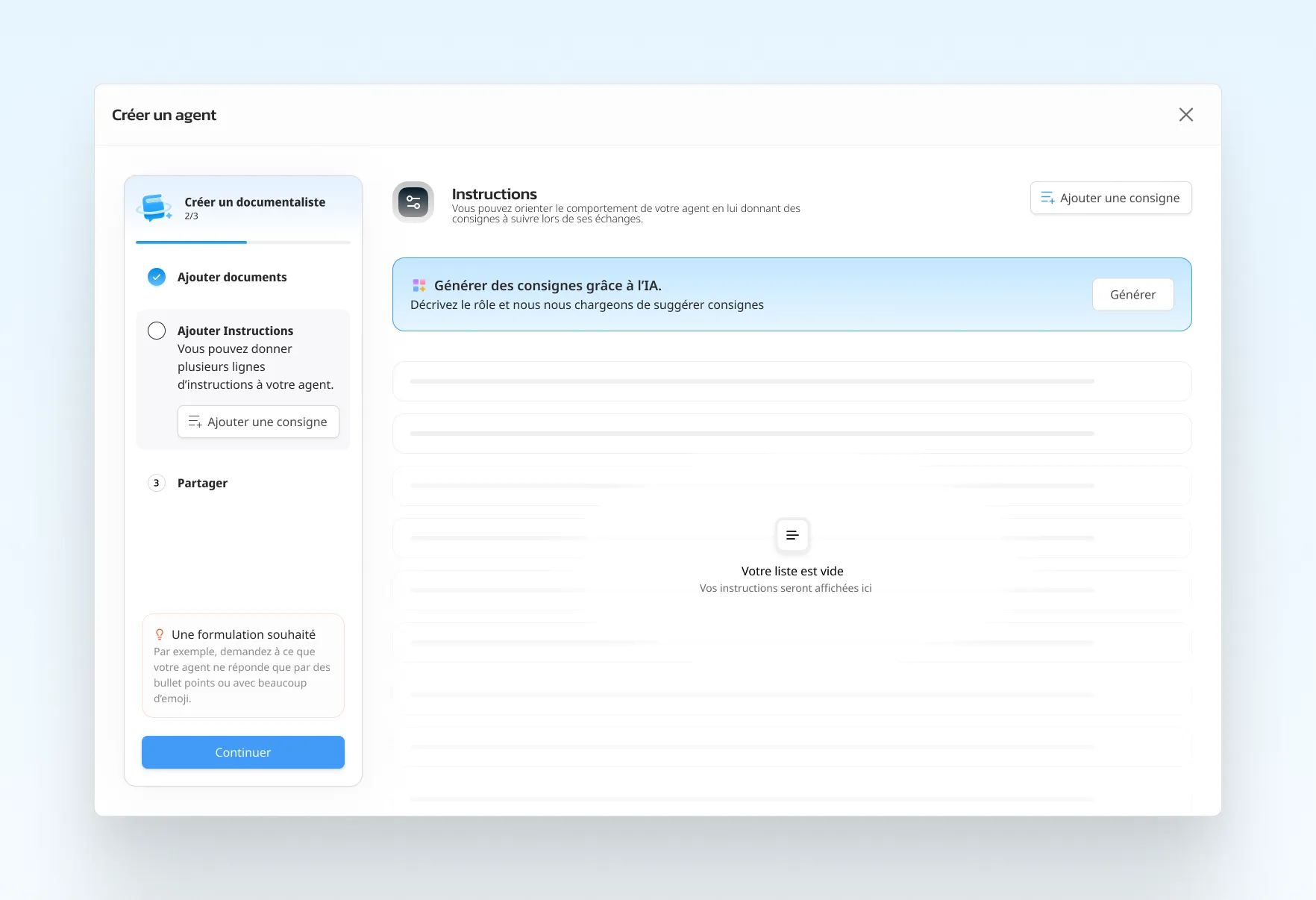Close the Créer un agent dialog
The height and width of the screenshot is (900, 1316).
point(1185,115)
